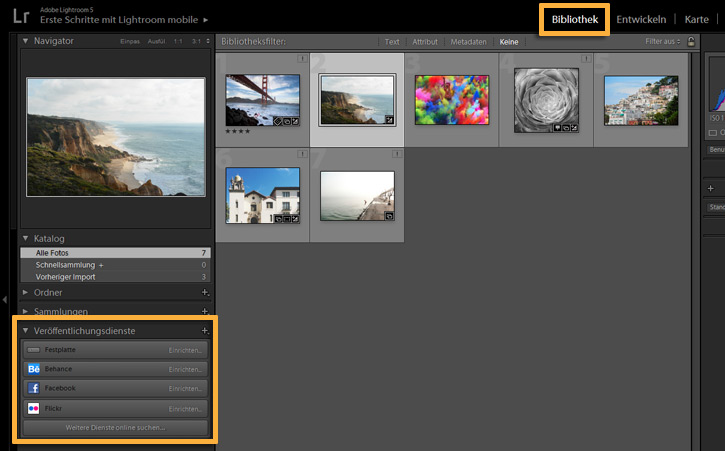Click the four-star rating under bridge photo
Image resolution: width=725 pixels, height=451 pixels.
238,131
